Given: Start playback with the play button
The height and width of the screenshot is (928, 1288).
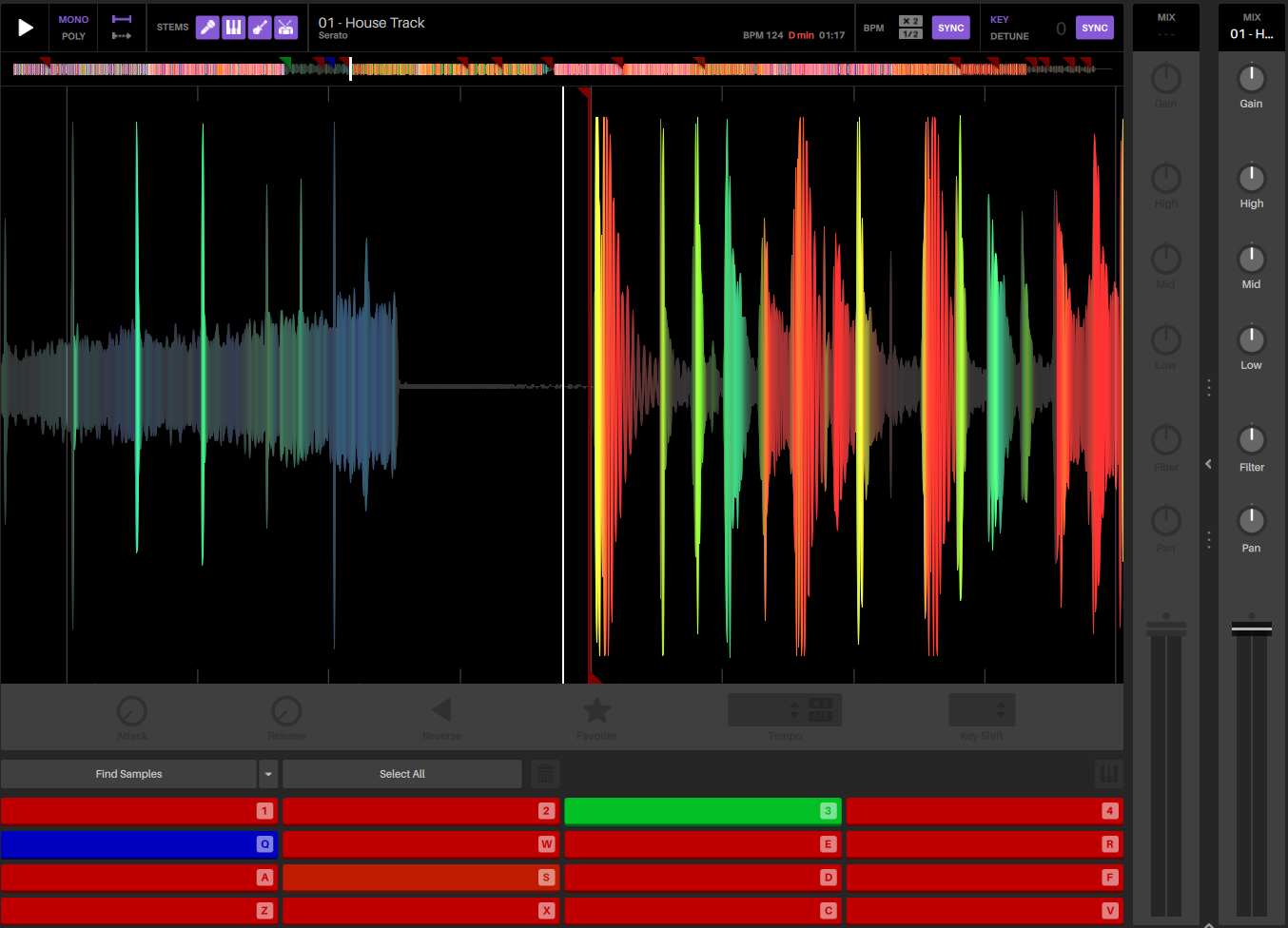Looking at the screenshot, I should pos(26,28).
